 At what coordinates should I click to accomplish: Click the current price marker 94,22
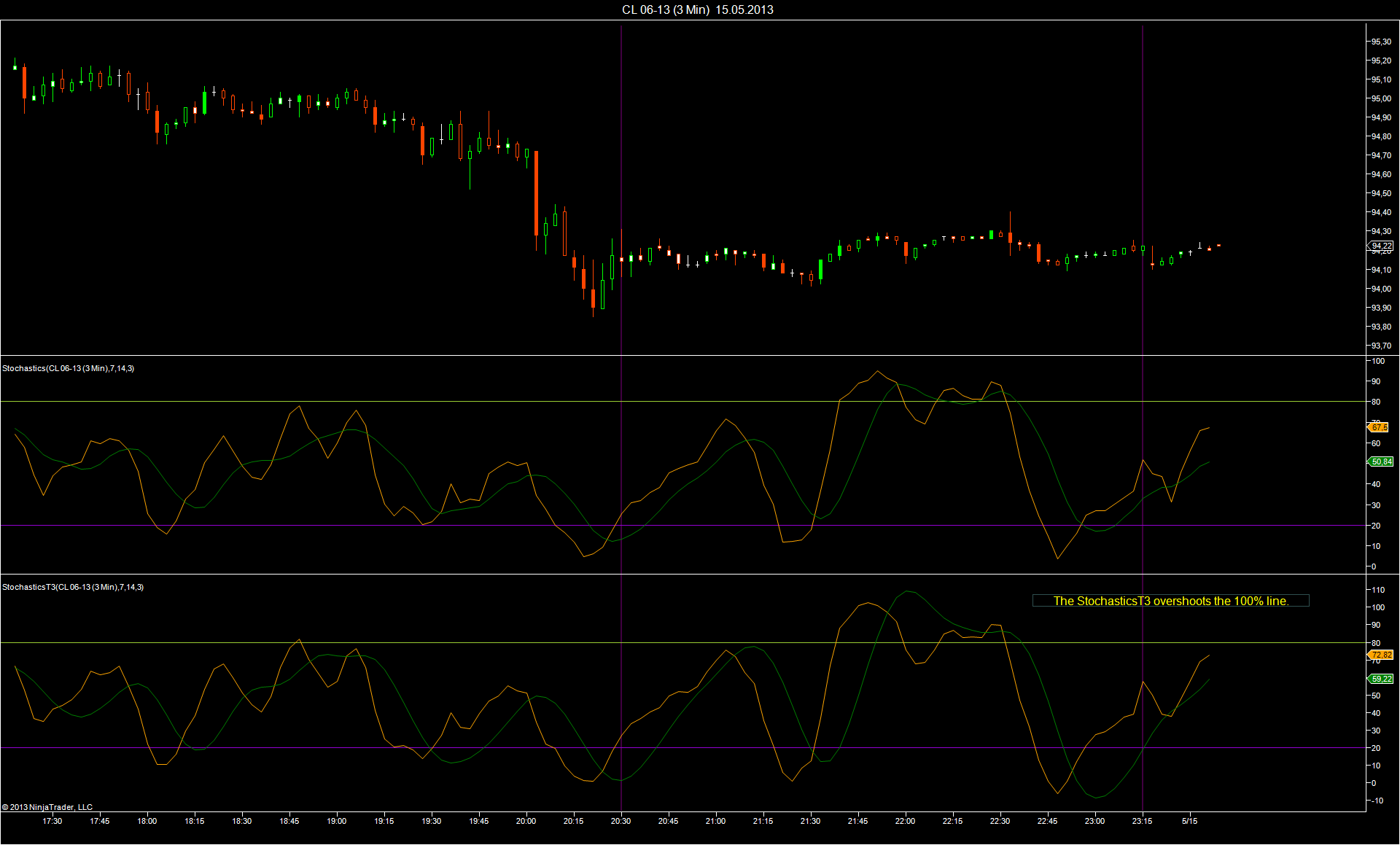pos(1381,246)
